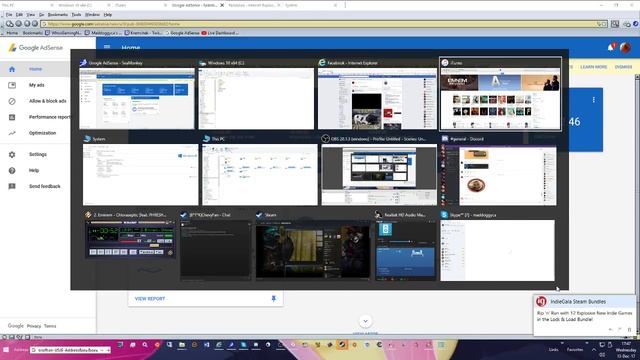Go to Optimization in the sidebar
The height and width of the screenshot is (360, 640).
point(42,133)
